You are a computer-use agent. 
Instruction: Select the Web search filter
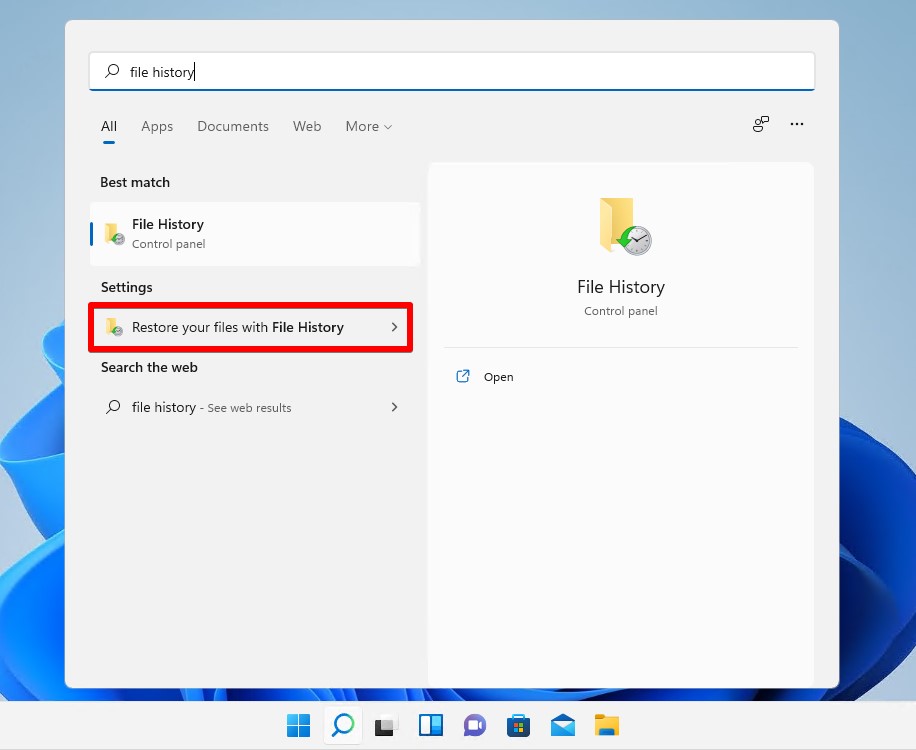click(307, 126)
